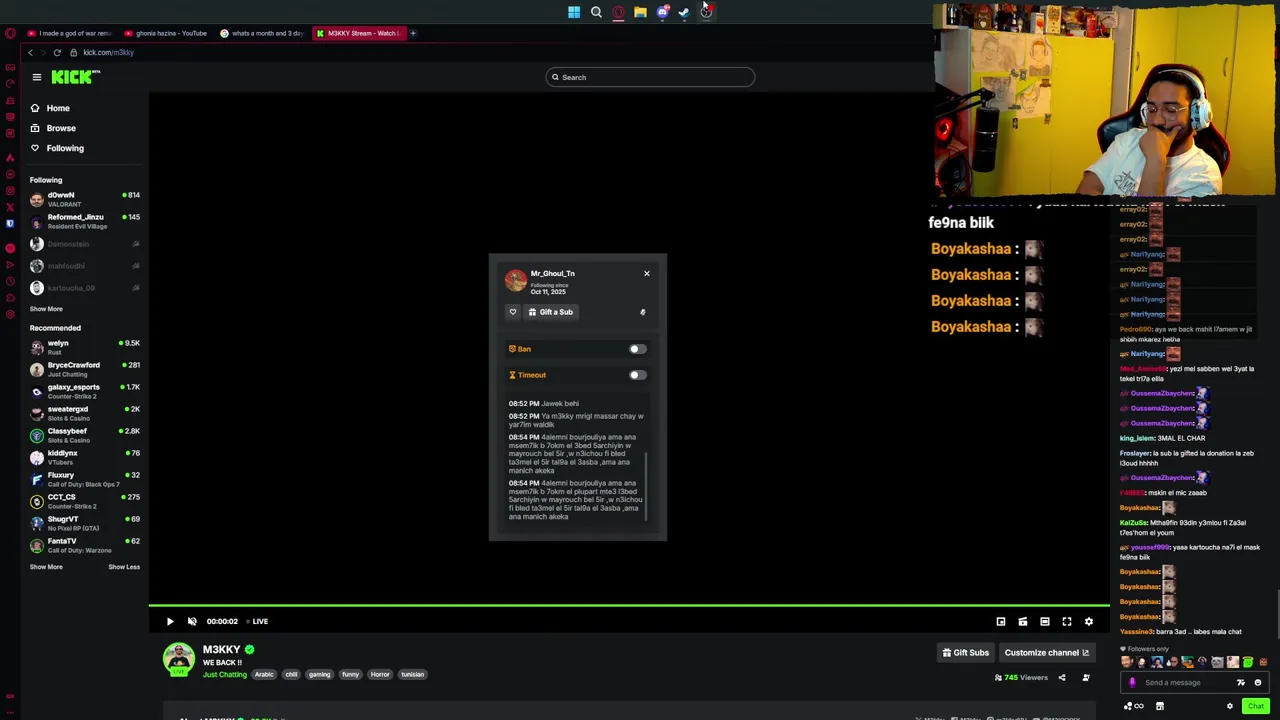Open Classybeef recommended channel

tap(85, 435)
